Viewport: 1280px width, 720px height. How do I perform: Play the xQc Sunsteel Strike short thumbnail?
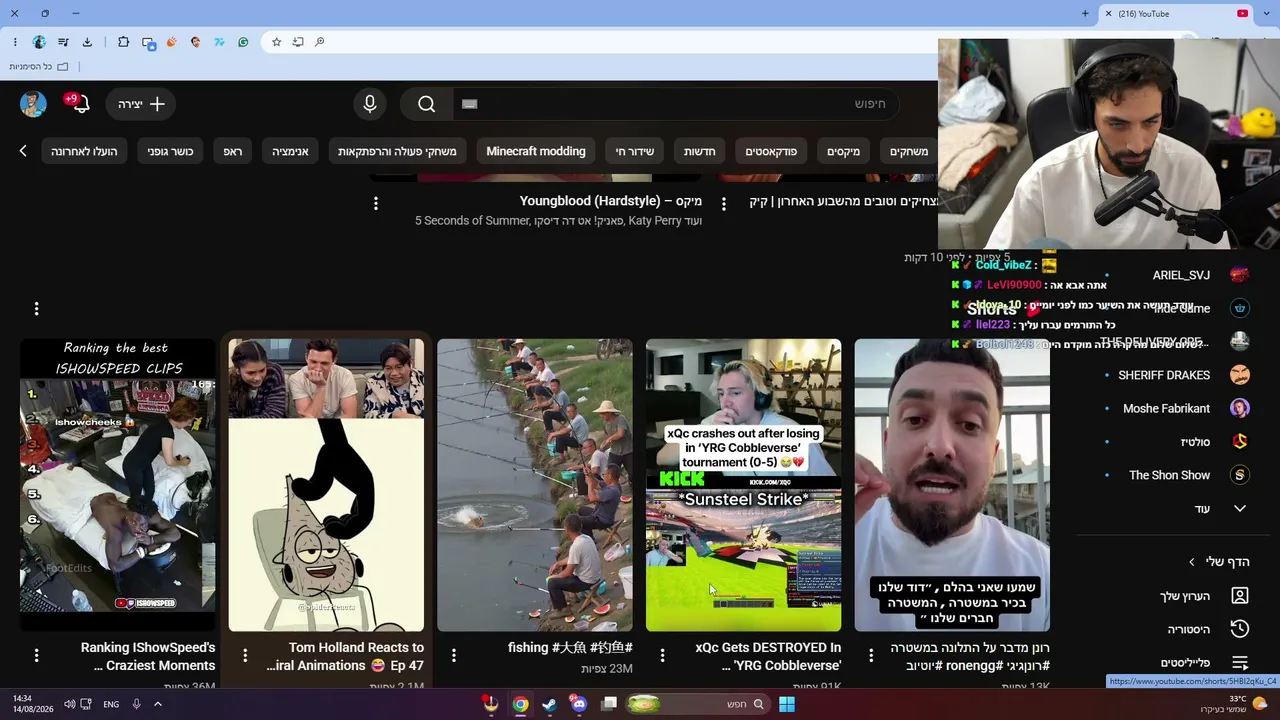coord(743,485)
